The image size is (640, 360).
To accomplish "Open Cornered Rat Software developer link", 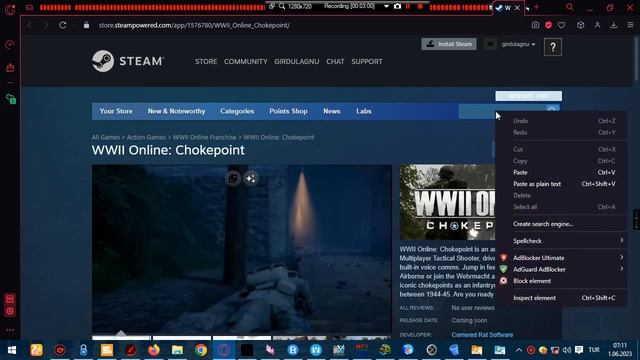I will (482, 335).
